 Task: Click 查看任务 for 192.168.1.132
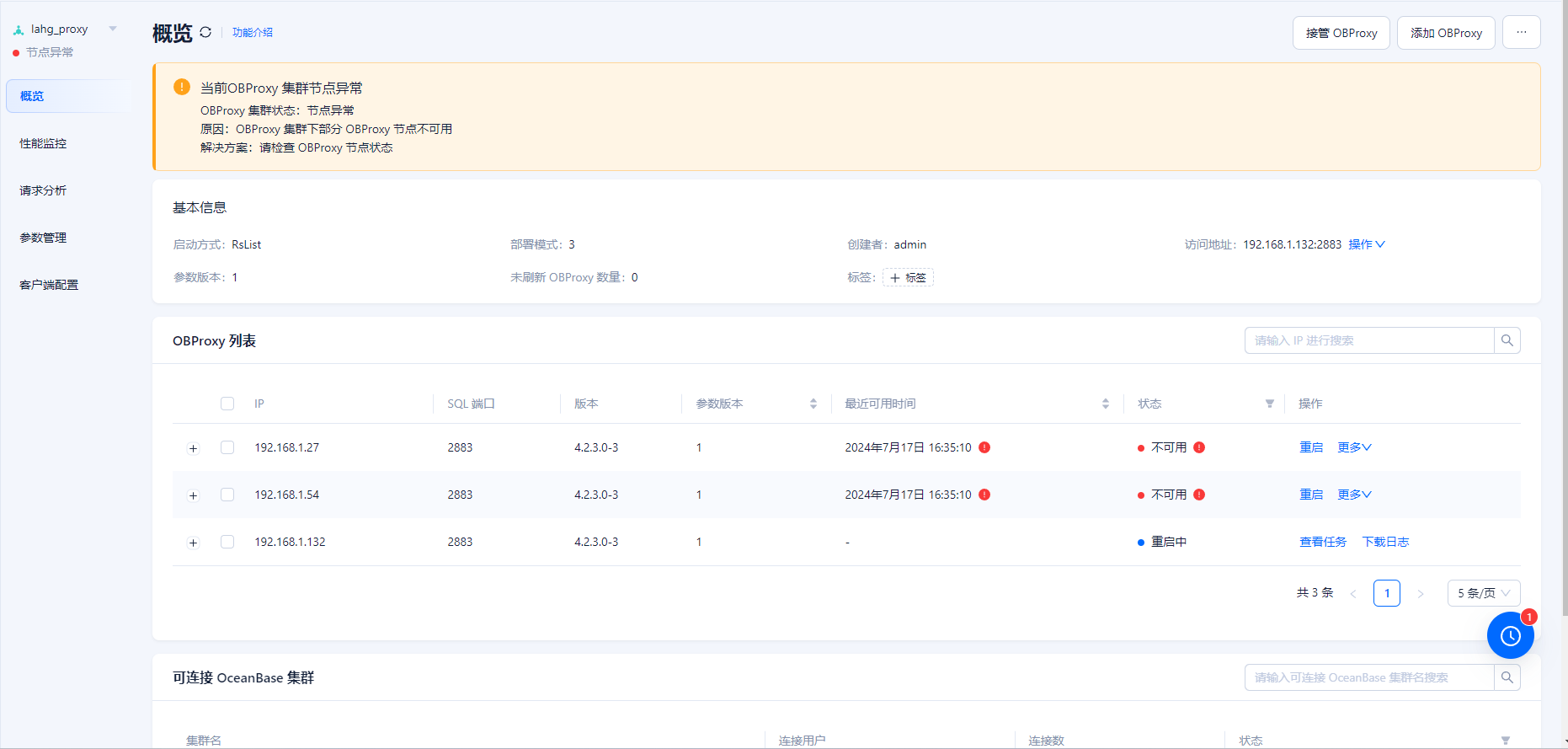coord(1323,542)
